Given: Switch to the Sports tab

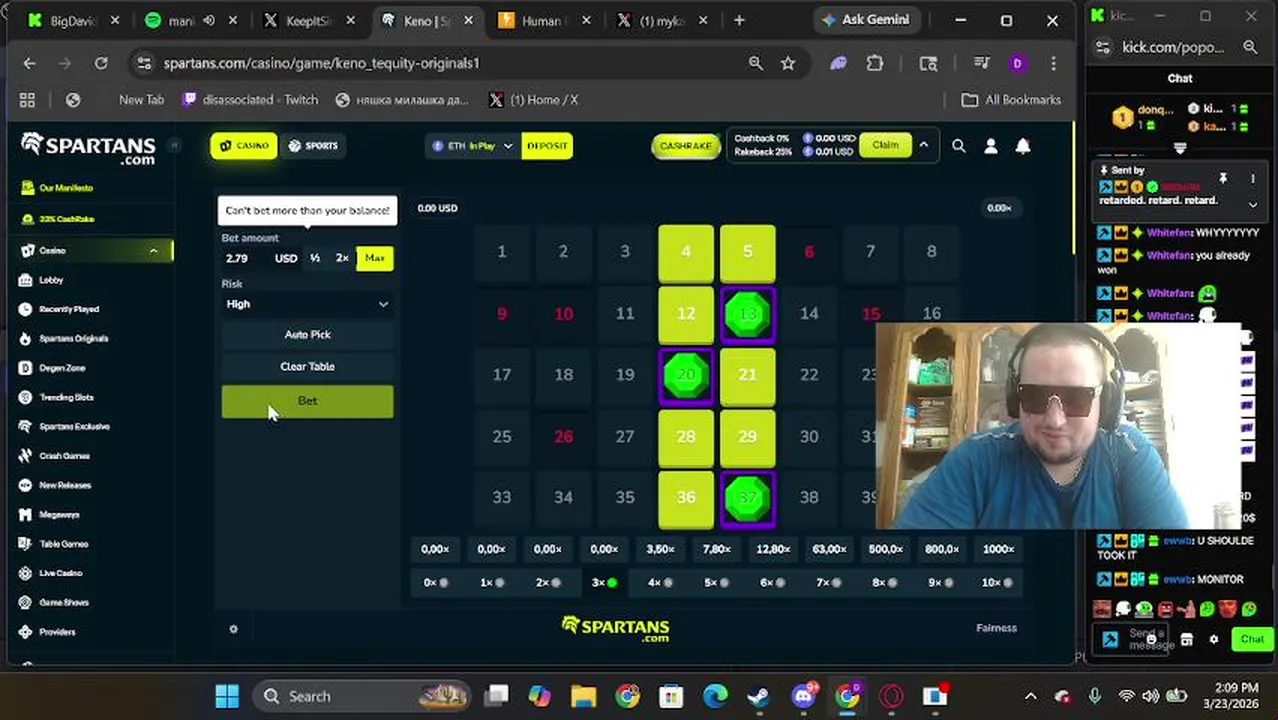Looking at the screenshot, I should pos(312,146).
